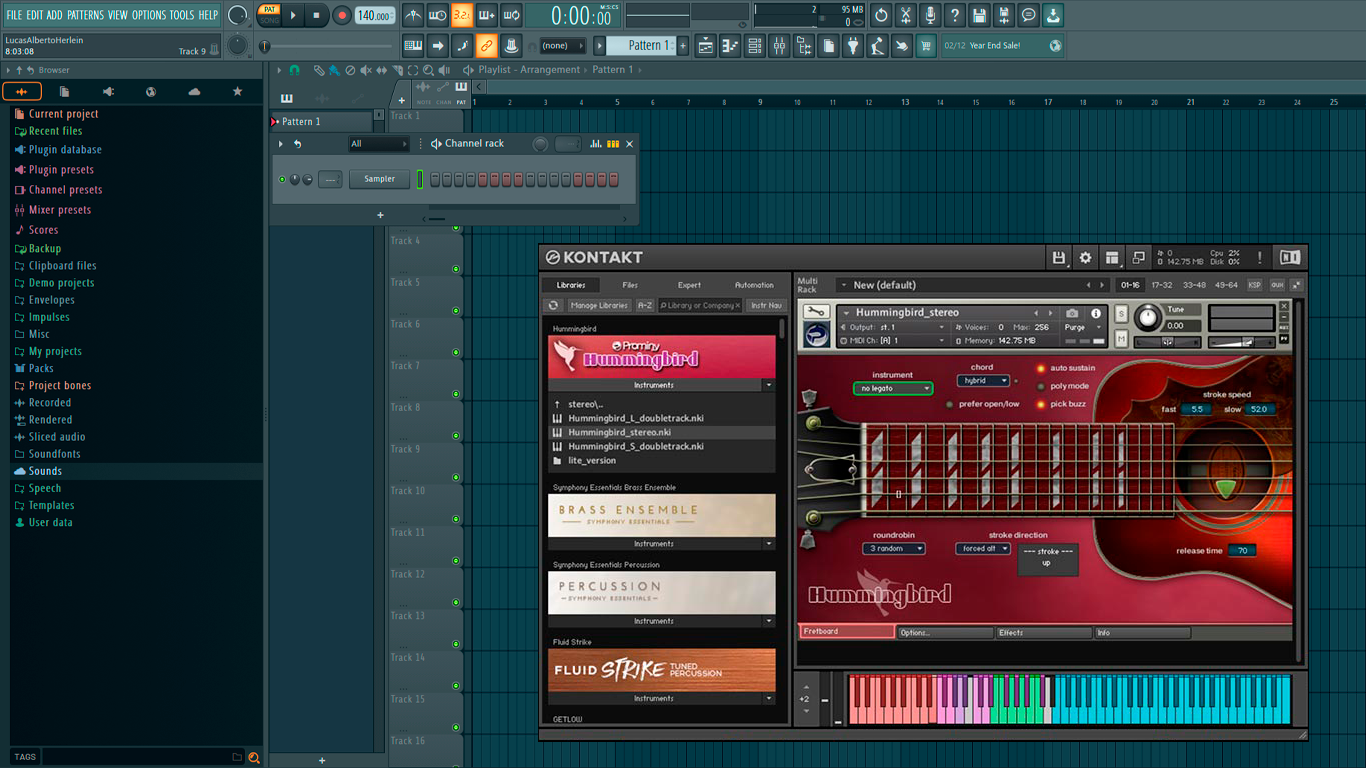Open the PATTERNS menu
This screenshot has height=768, width=1366.
85,15
